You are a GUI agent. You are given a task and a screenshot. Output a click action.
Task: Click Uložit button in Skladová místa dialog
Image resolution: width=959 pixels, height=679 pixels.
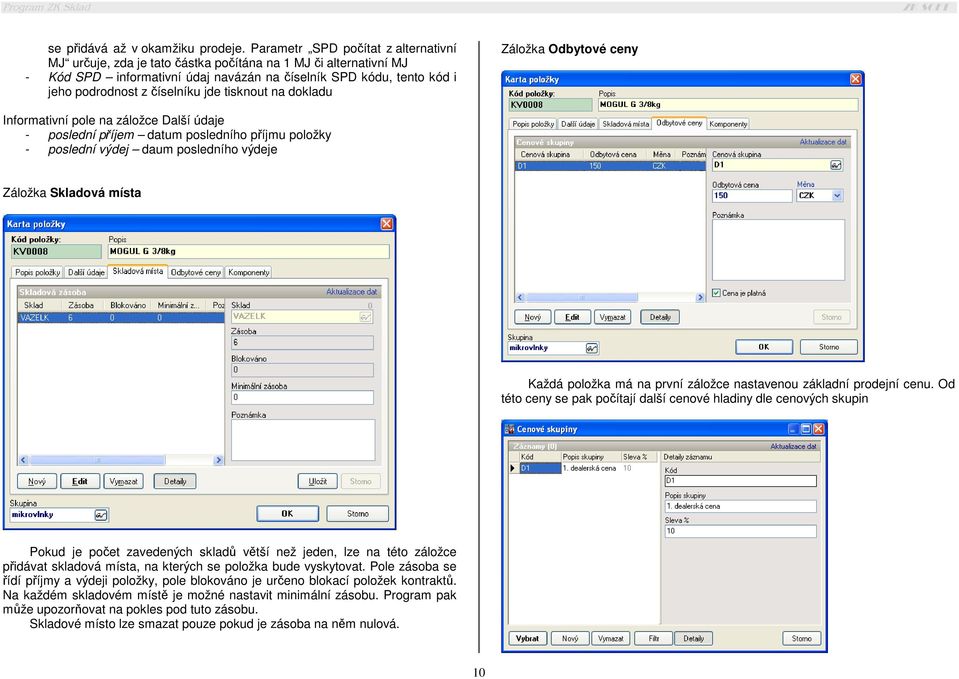(317, 482)
